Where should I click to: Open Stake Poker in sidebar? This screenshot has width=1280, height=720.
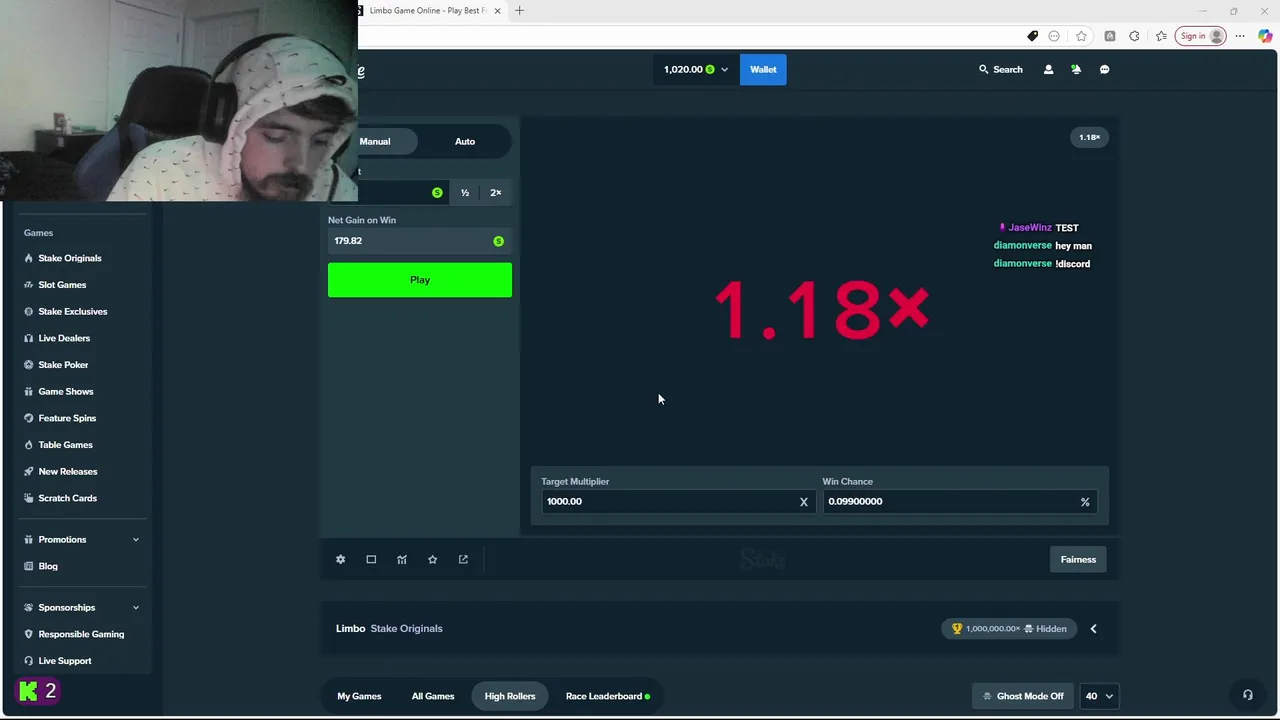63,365
